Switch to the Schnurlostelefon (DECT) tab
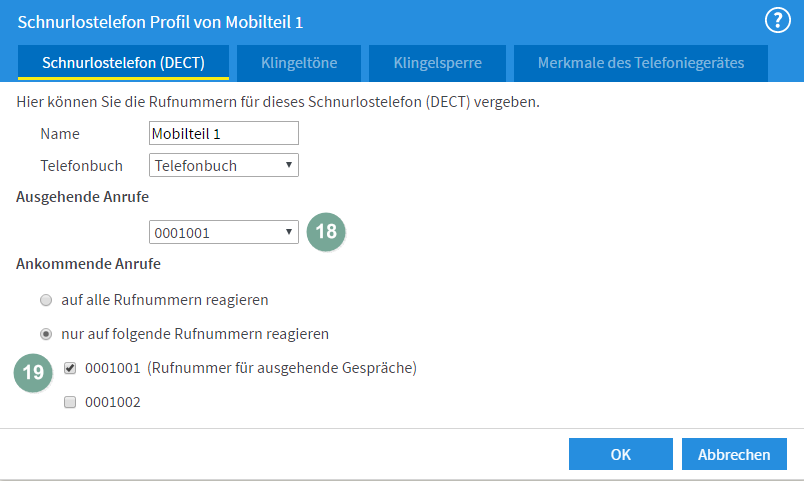 (x=123, y=63)
